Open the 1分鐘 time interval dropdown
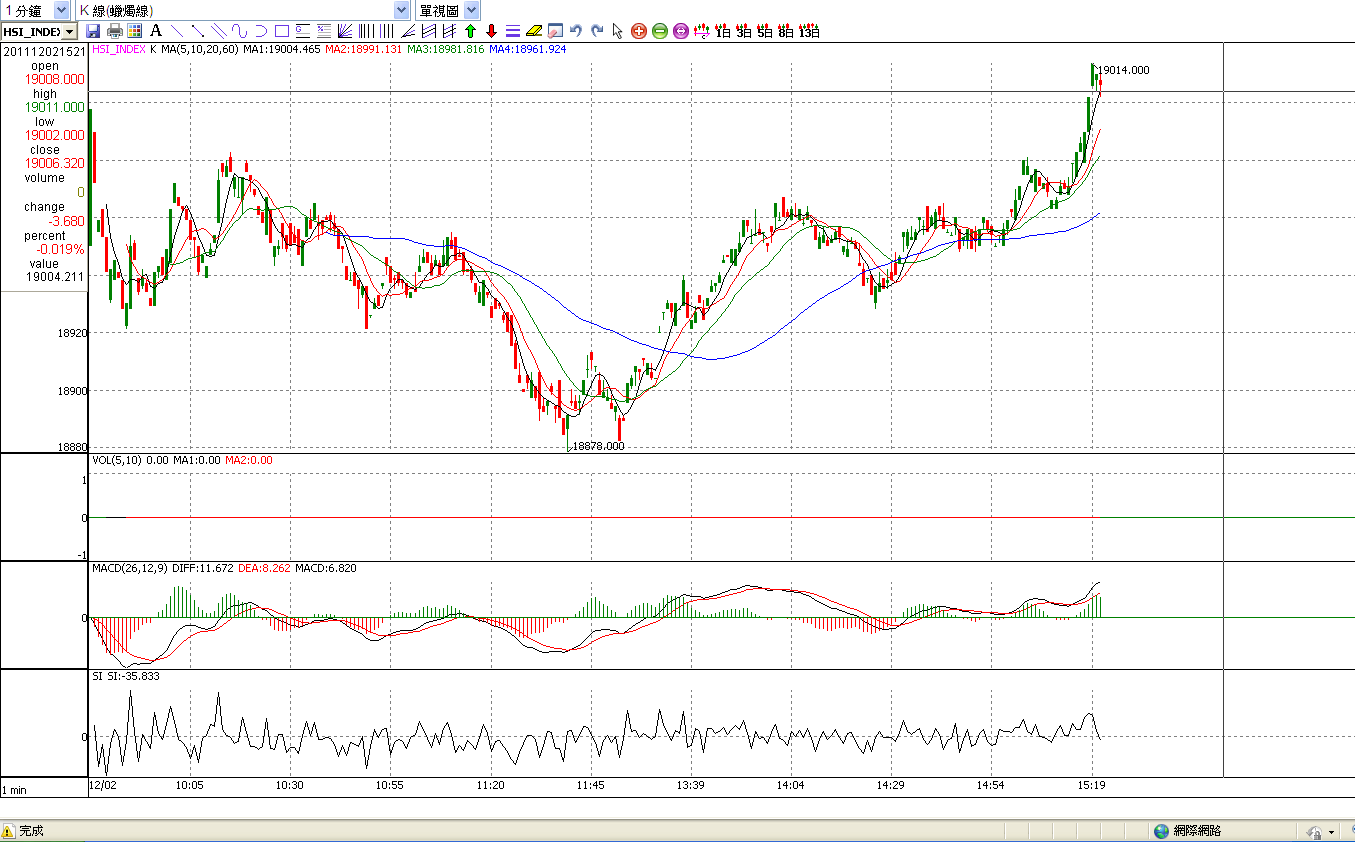Screen dimensions: 1355x842 61,10
